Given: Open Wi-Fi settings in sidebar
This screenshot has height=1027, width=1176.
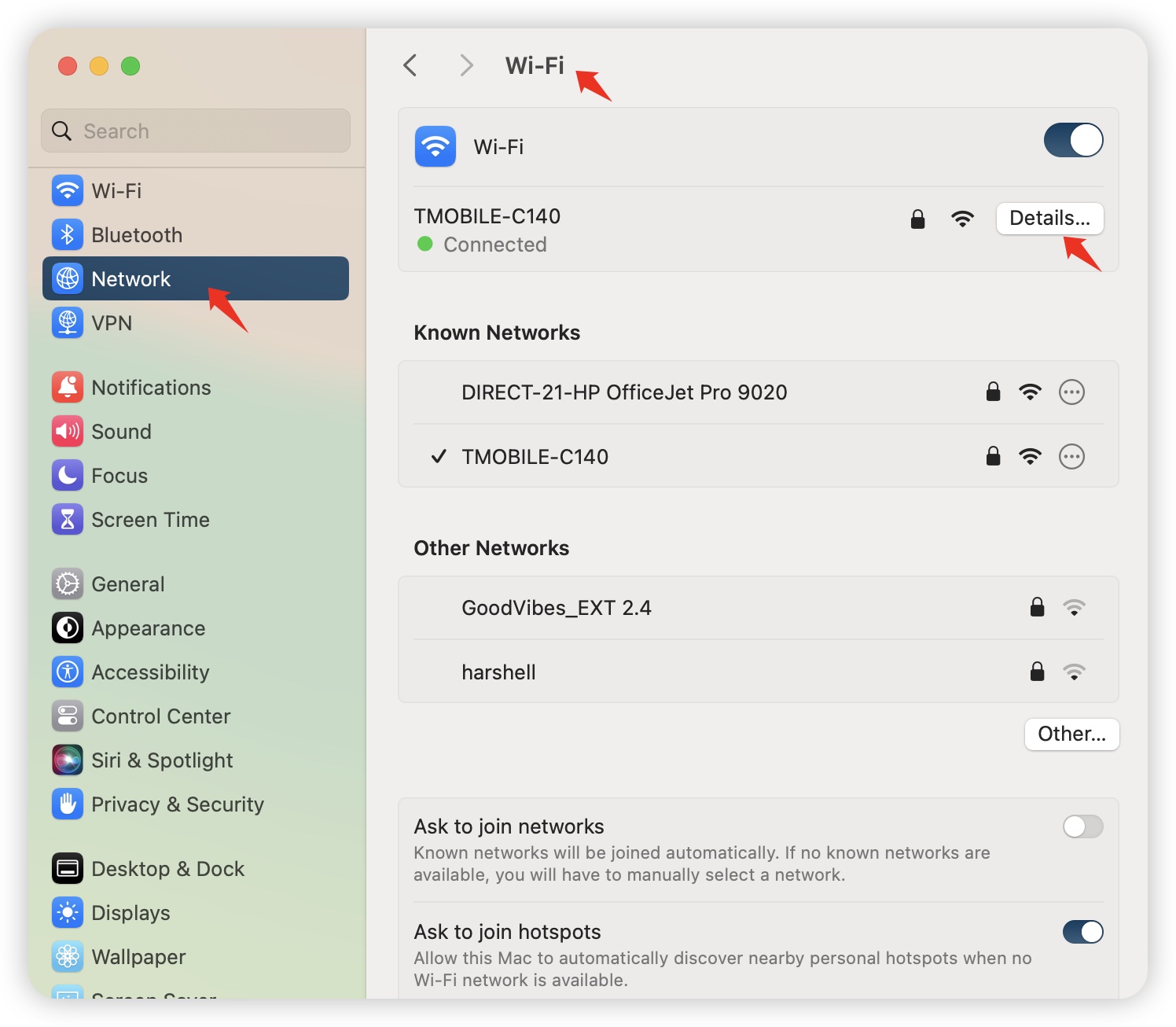Looking at the screenshot, I should pyautogui.click(x=196, y=190).
